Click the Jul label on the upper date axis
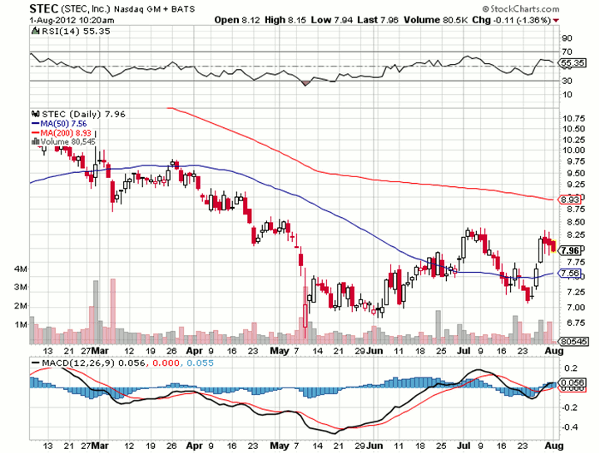 tap(464, 350)
